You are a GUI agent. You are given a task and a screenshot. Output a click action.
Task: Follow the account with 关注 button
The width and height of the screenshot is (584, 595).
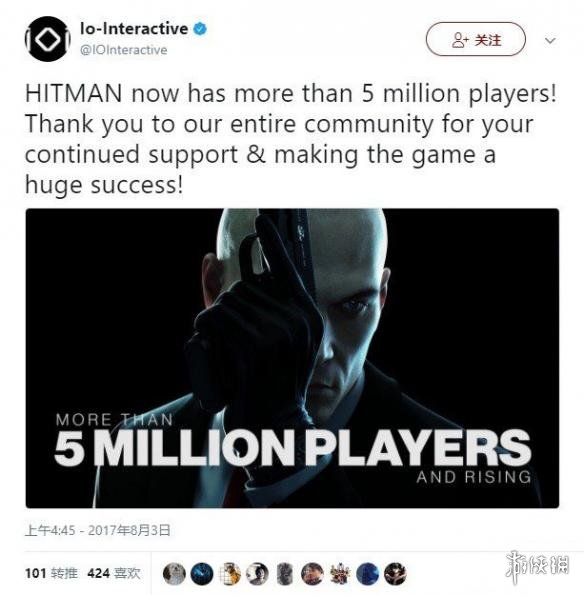pos(475,39)
